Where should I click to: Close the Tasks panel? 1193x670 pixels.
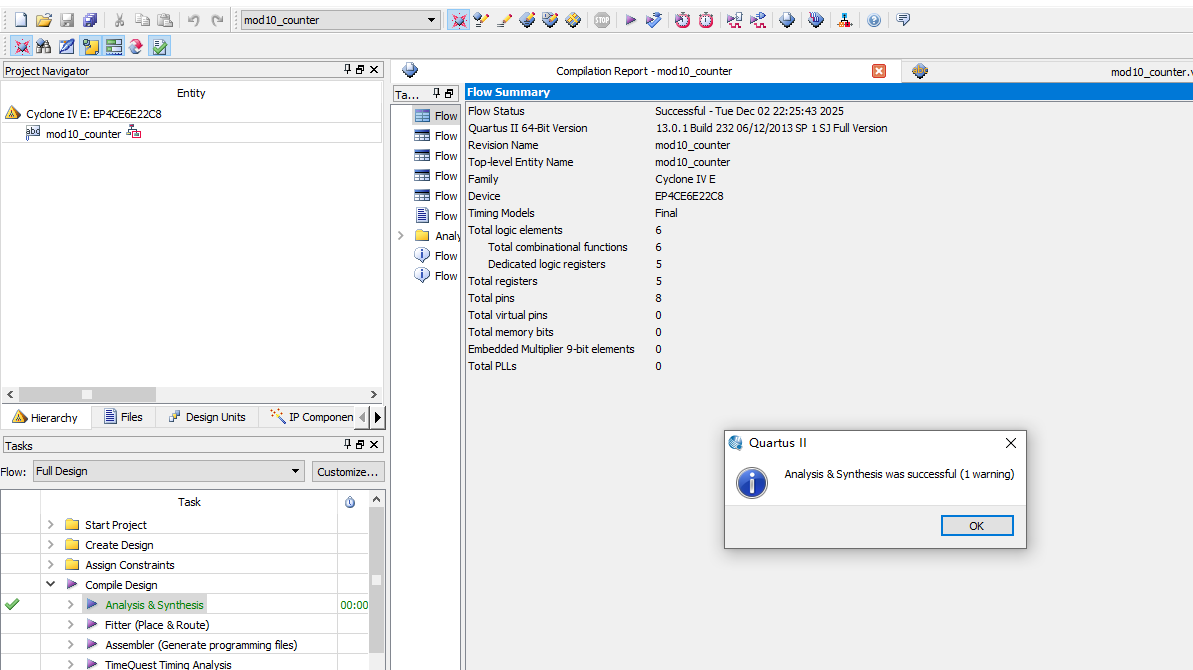click(x=374, y=444)
